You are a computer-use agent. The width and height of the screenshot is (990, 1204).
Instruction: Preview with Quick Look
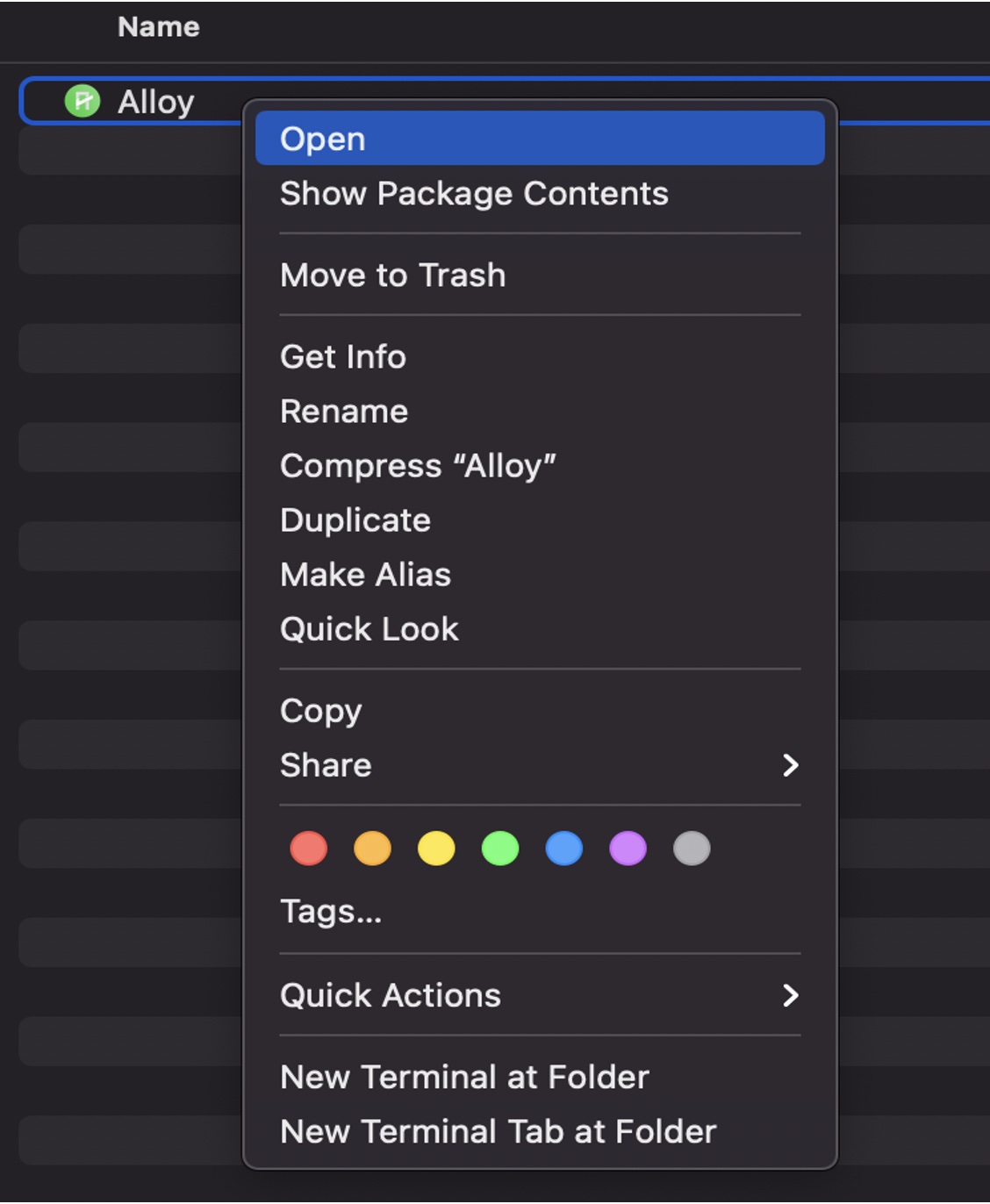click(369, 629)
